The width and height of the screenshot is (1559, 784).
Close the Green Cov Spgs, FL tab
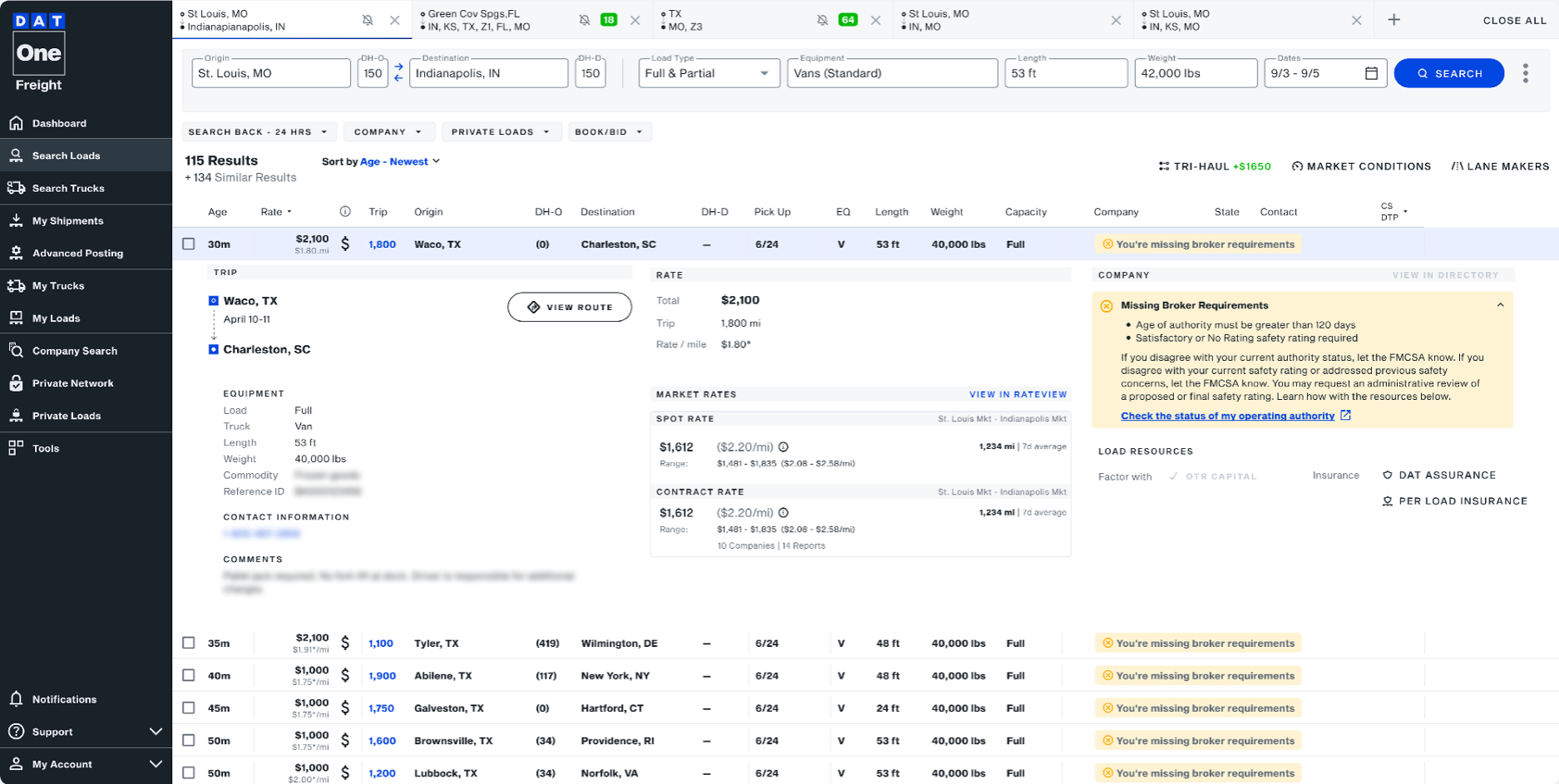pyautogui.click(x=635, y=20)
